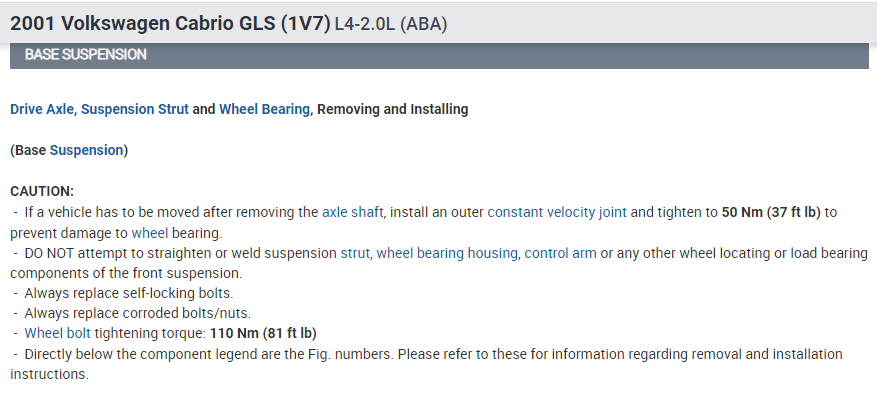This screenshot has height=400, width=877.
Task: Click the BASE SUSPENSION section header bar
Action: click(438, 55)
